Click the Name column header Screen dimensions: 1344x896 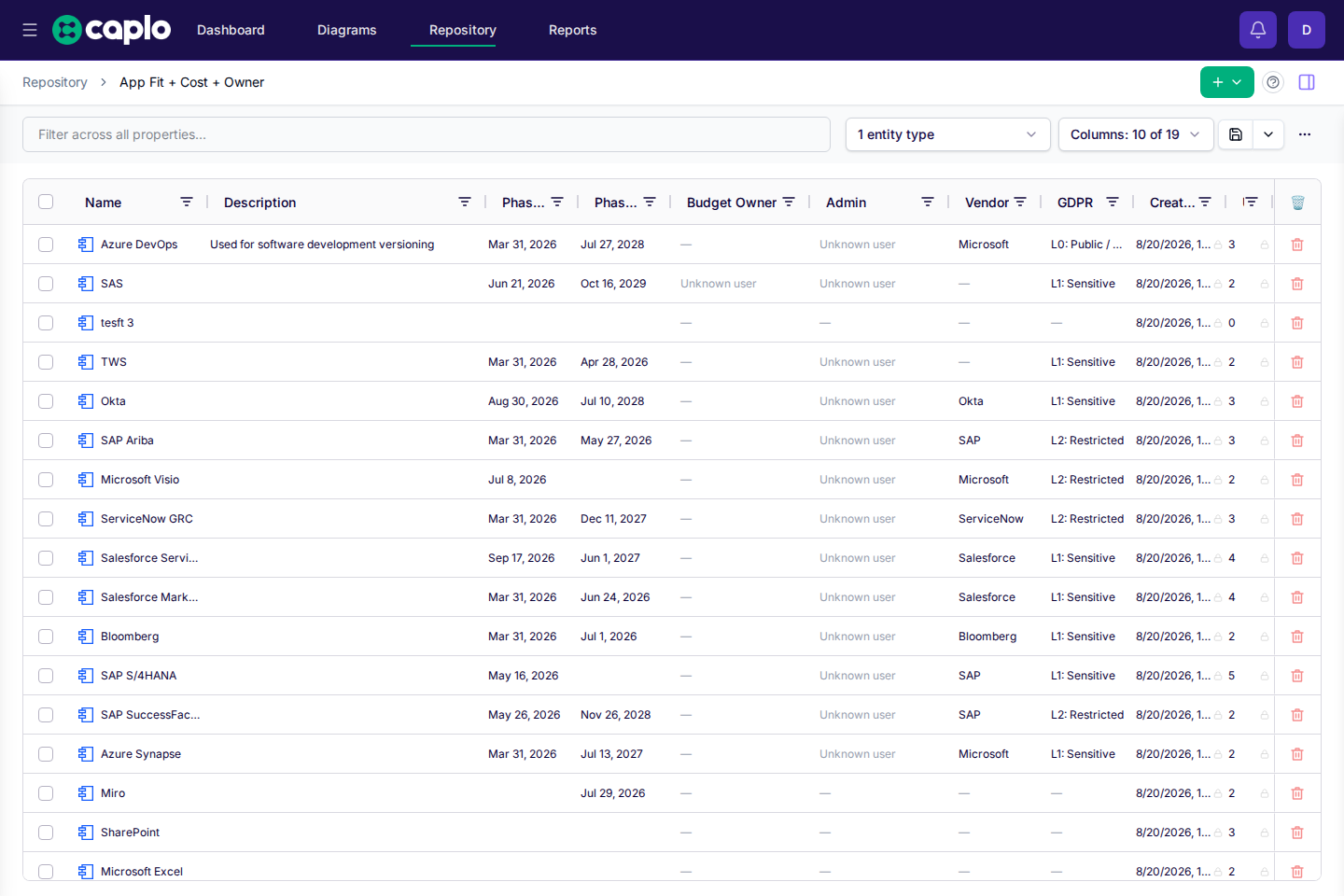(x=104, y=203)
